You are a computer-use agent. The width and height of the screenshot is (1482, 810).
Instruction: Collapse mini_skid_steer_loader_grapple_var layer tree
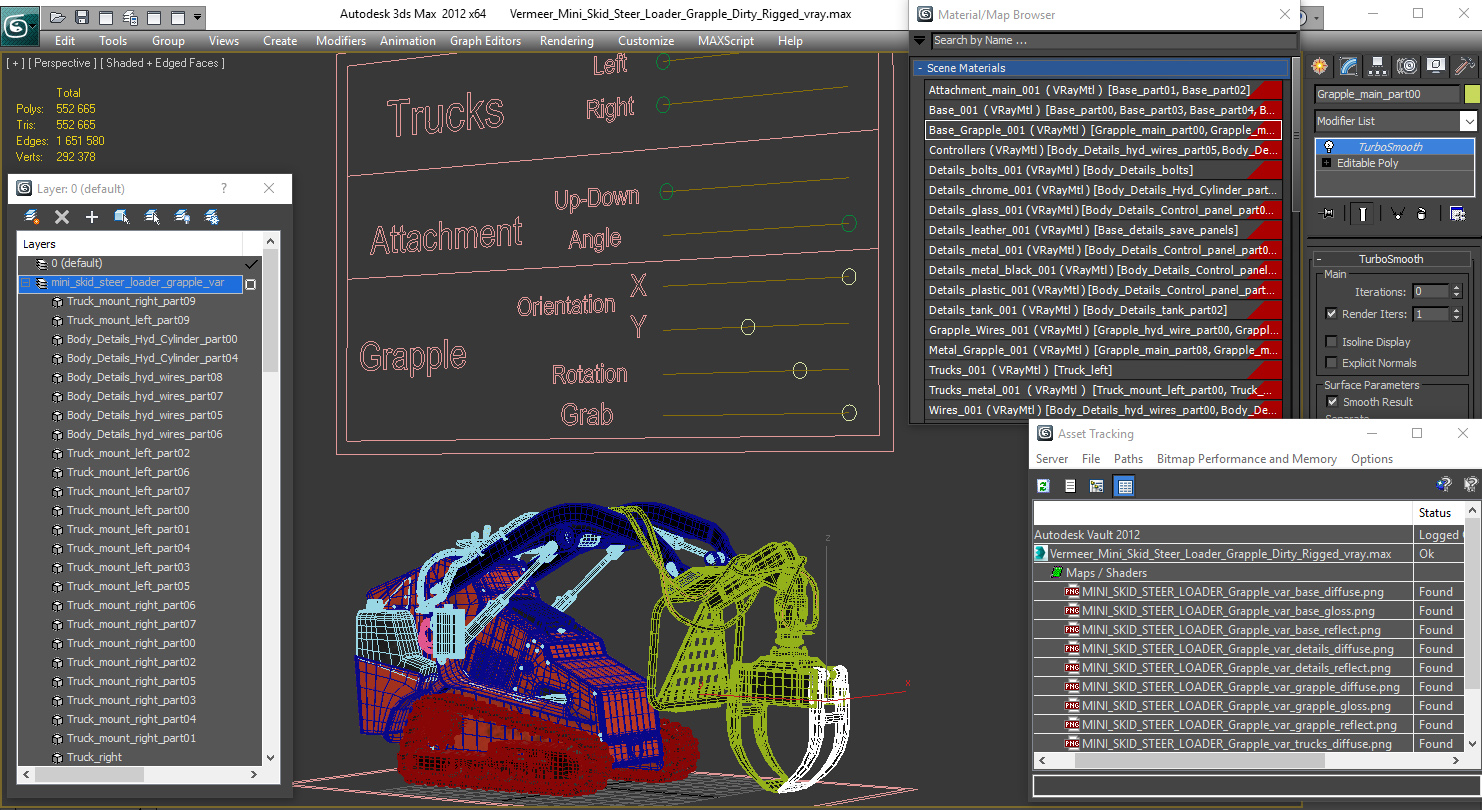(x=25, y=283)
